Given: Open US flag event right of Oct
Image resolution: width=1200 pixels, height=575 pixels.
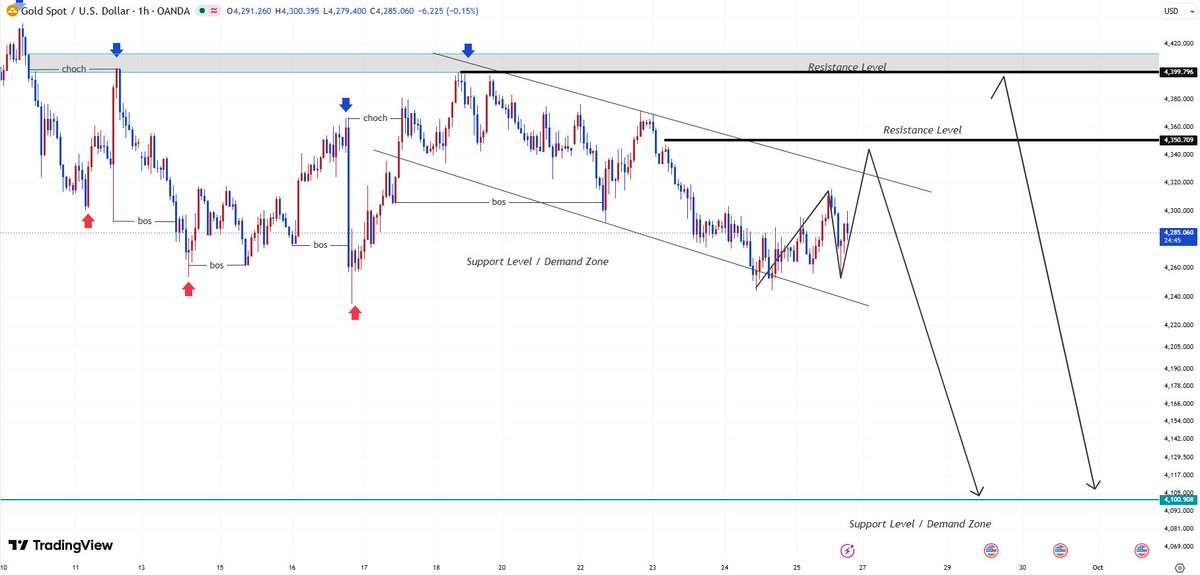Looking at the screenshot, I should (1141, 550).
